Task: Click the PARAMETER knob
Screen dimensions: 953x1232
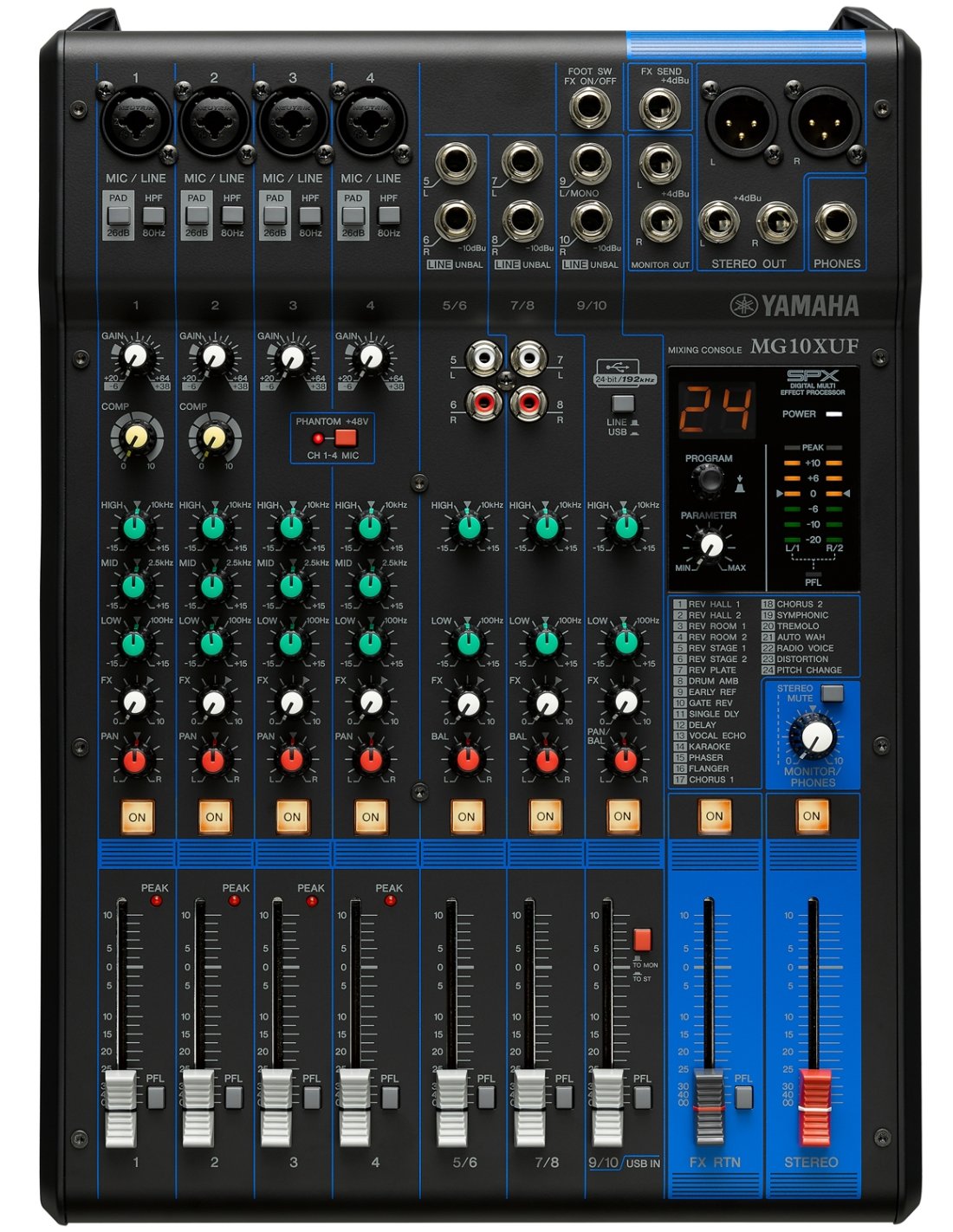Action: point(710,545)
